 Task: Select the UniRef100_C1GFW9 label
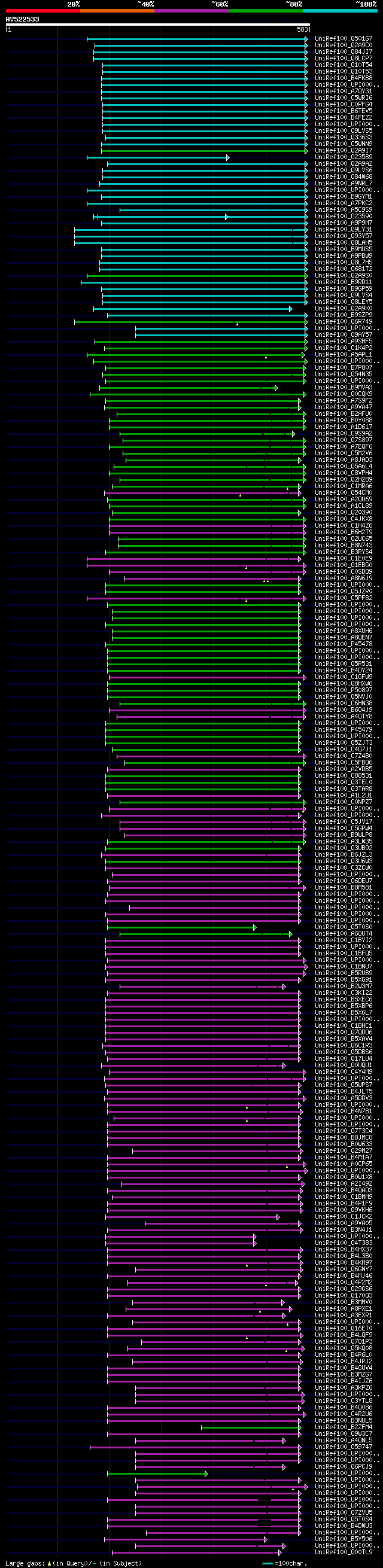click(344, 677)
